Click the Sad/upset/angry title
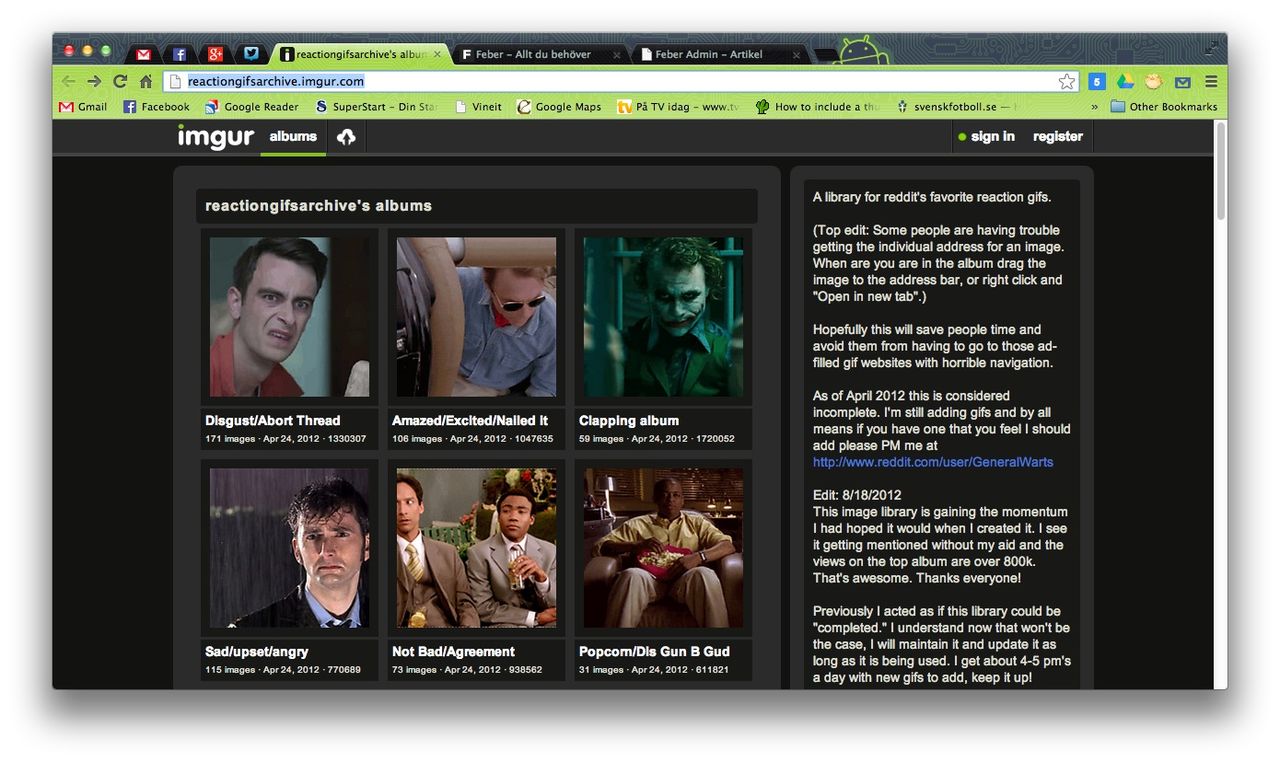The width and height of the screenshot is (1280, 762). (256, 652)
